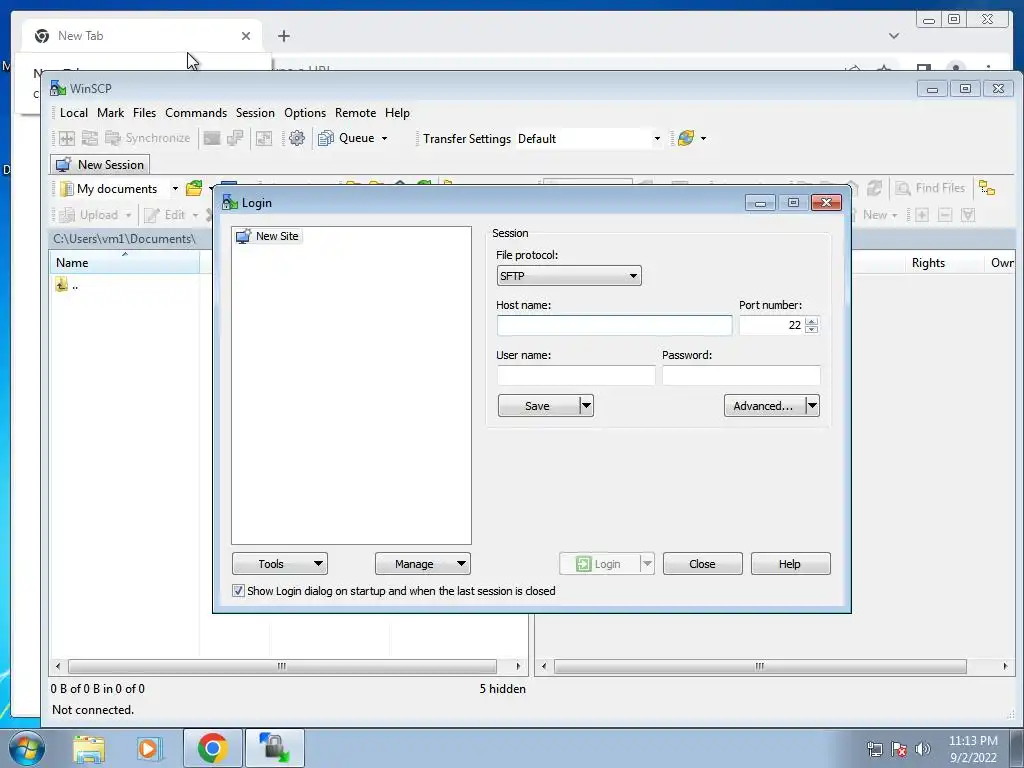Click the Compare Directories toolbar icon
Image resolution: width=1024 pixels, height=768 pixels.
click(x=67, y=138)
